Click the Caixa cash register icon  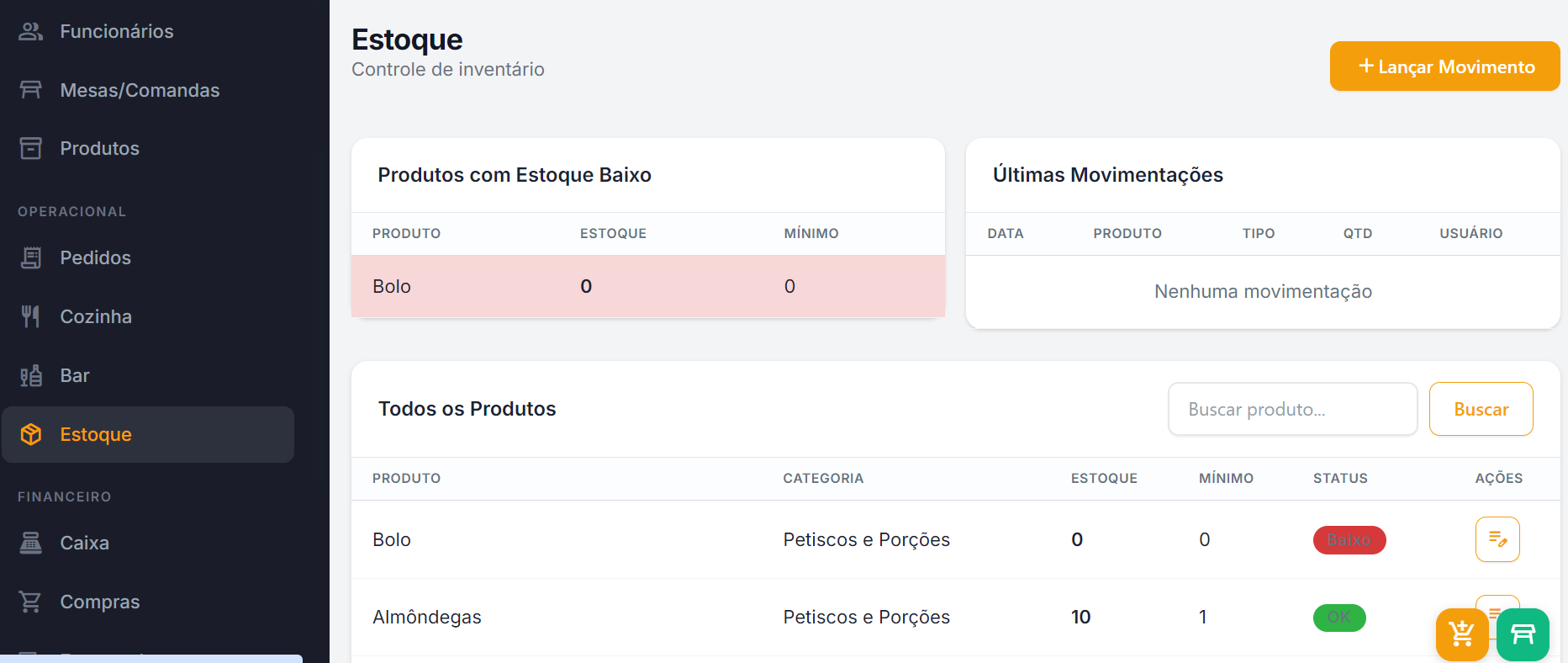31,543
